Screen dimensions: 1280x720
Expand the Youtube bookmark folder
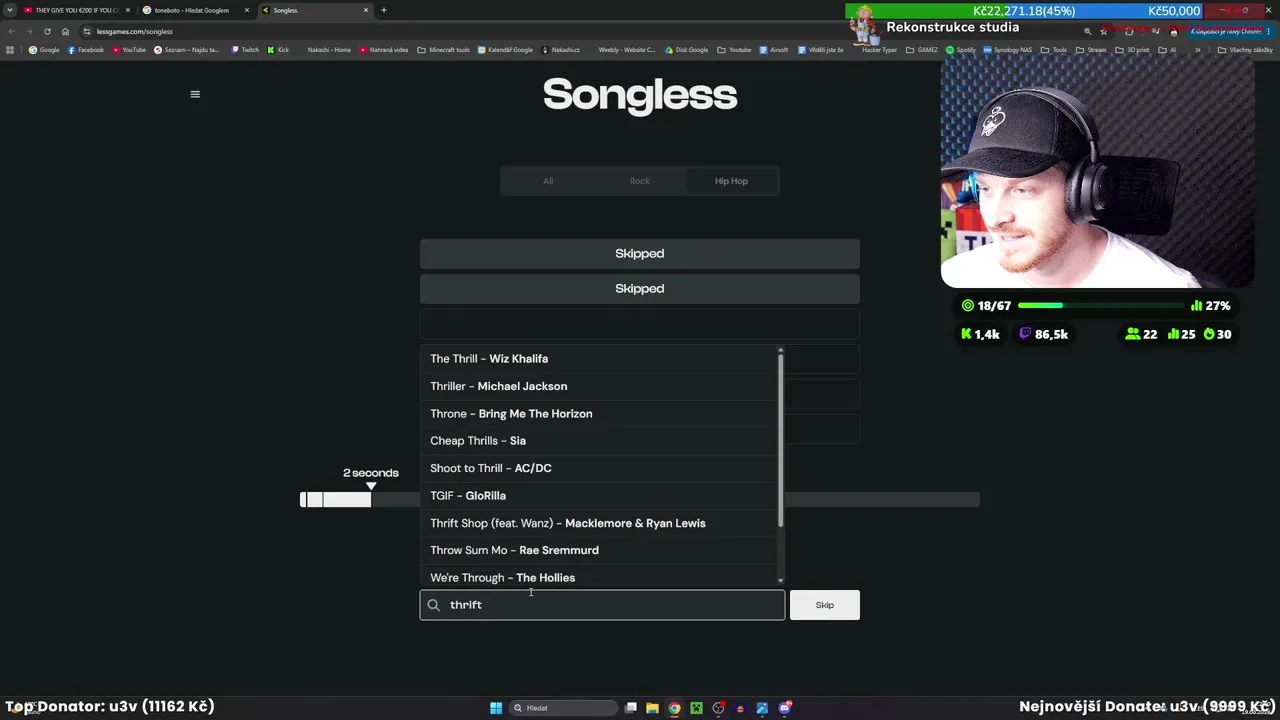pyautogui.click(x=735, y=50)
